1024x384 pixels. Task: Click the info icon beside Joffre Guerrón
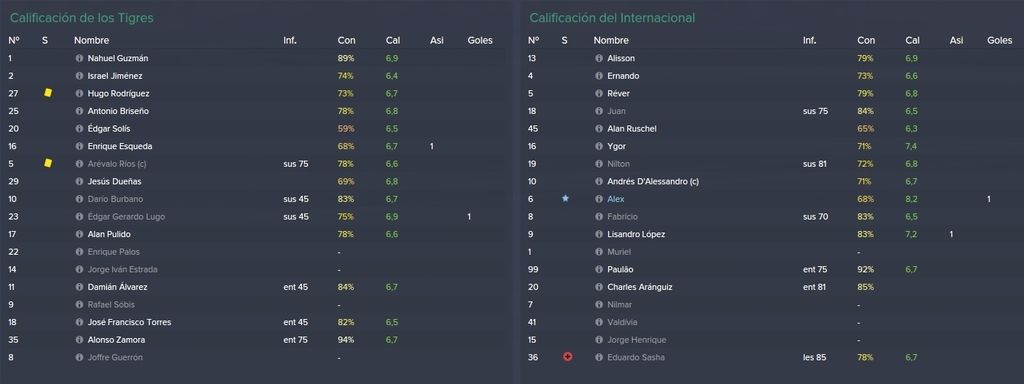click(x=80, y=357)
